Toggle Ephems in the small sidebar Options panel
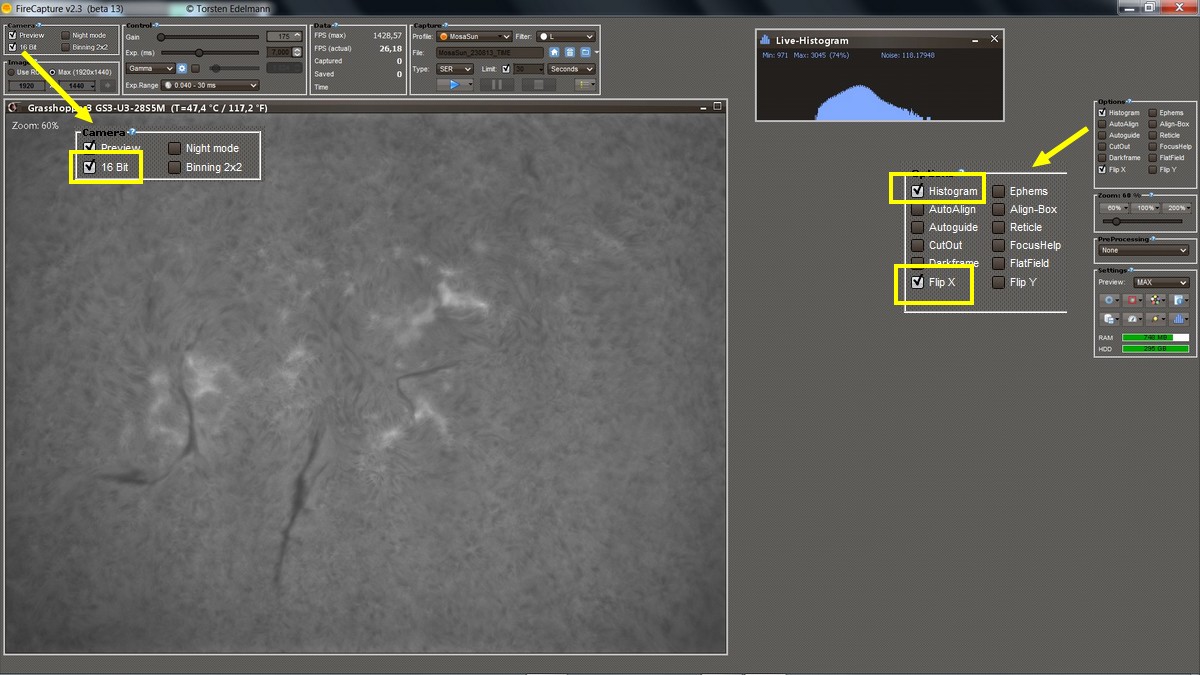The image size is (1200, 675). (x=1152, y=113)
